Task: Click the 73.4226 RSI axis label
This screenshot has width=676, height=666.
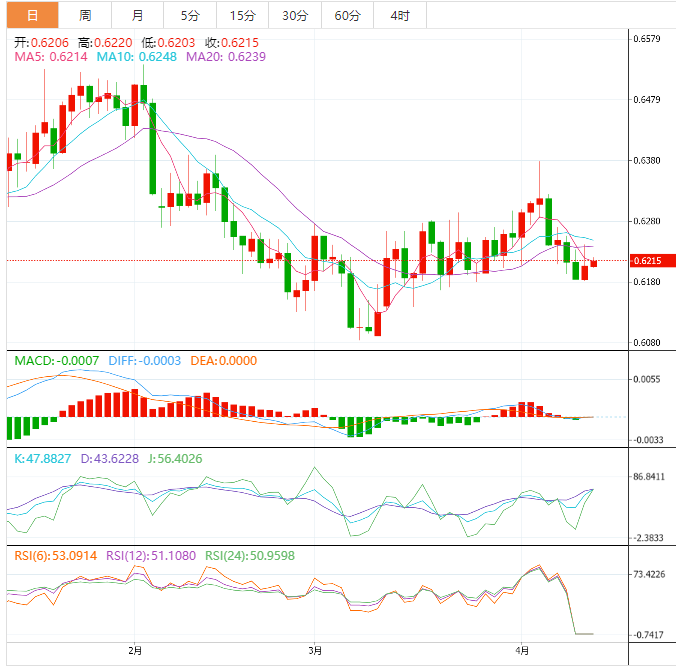Action: [649, 574]
